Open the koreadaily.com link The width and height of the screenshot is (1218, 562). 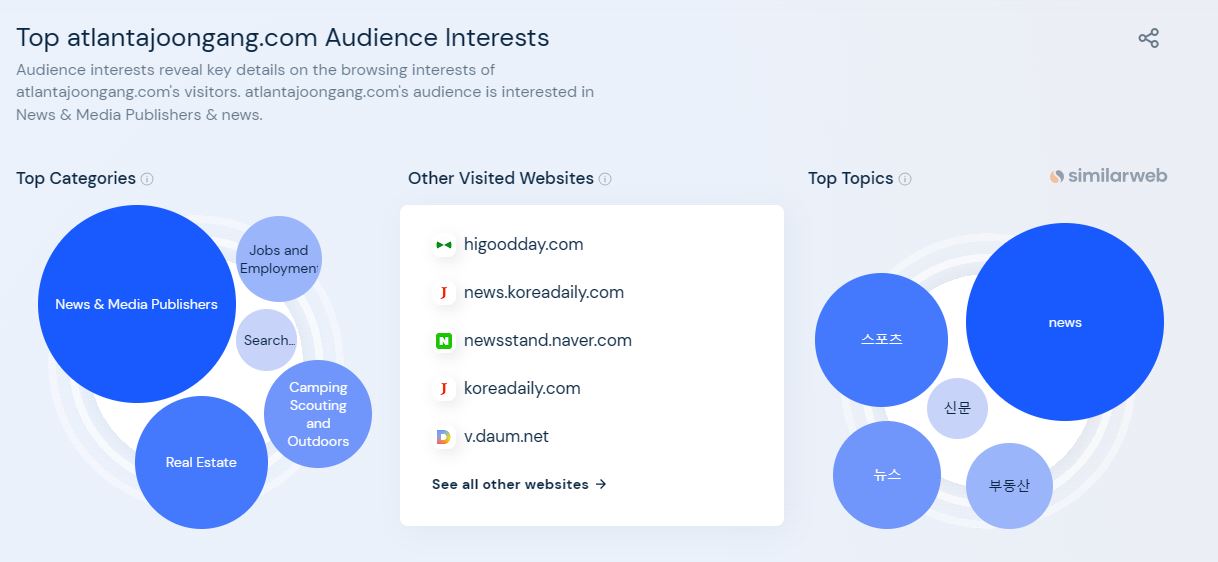[522, 388]
